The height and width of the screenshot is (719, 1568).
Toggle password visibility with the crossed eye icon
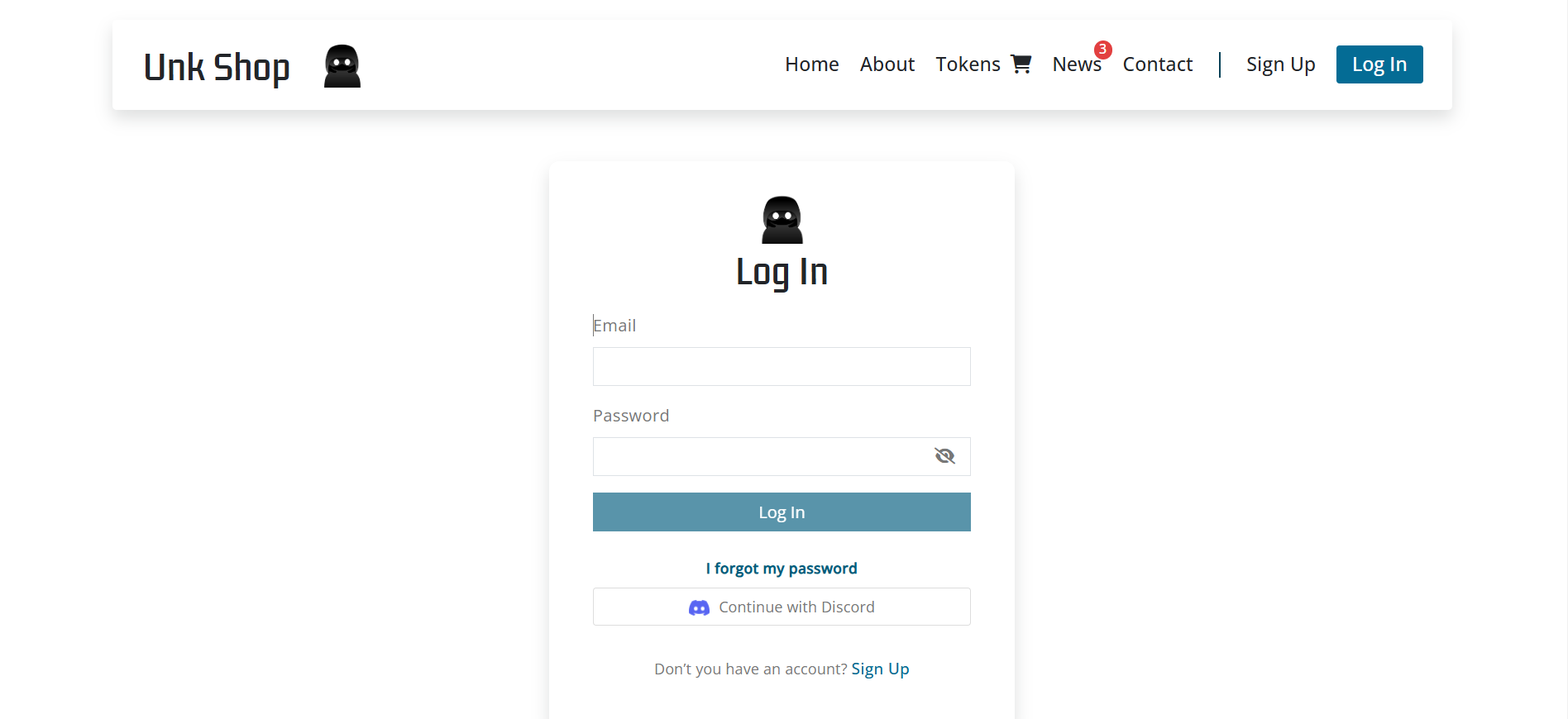tap(944, 456)
